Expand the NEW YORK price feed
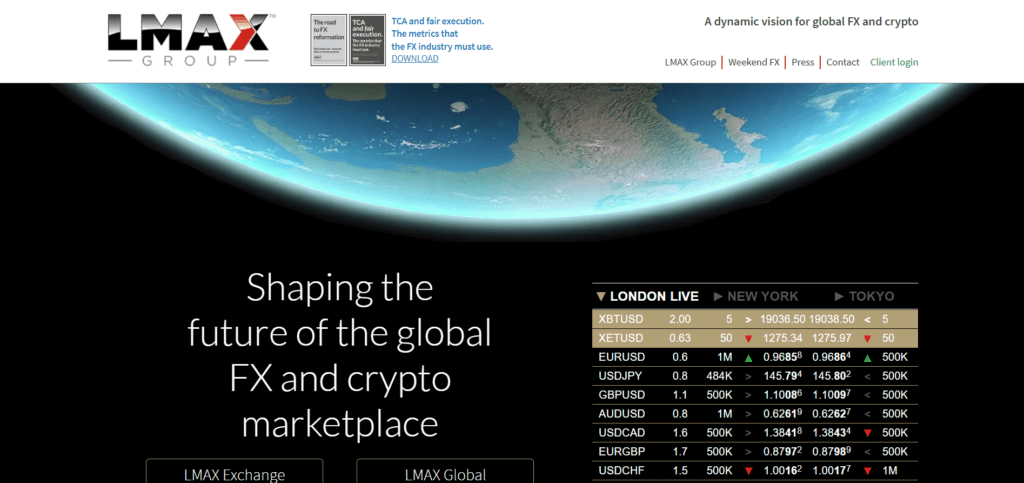Image resolution: width=1024 pixels, height=483 pixels. (755, 297)
